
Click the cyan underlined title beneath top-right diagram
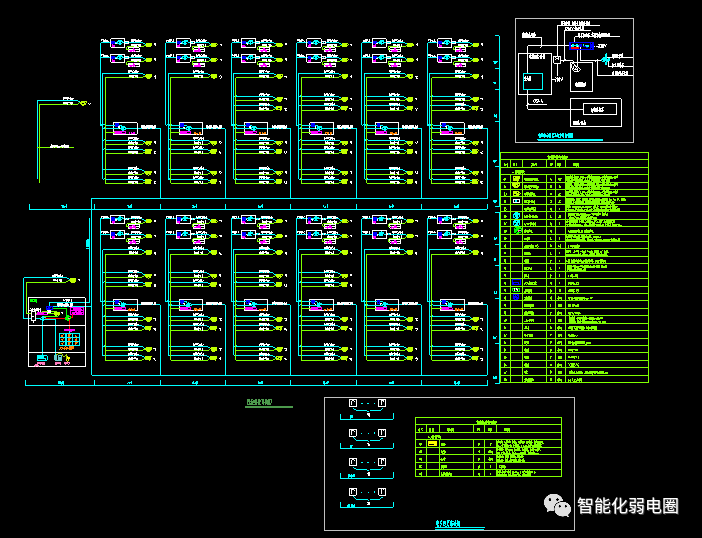[555, 135]
